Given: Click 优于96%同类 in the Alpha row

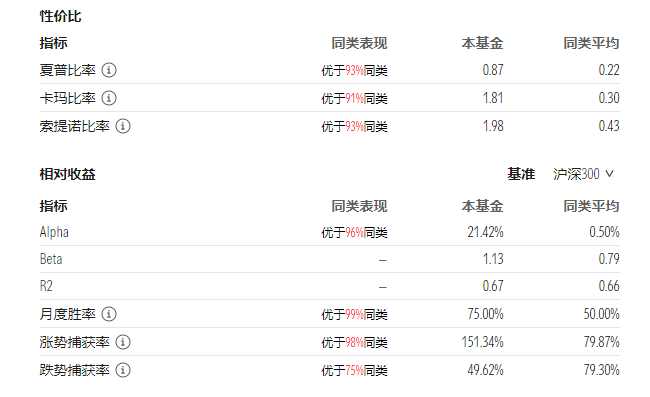Looking at the screenshot, I should 354,232.
